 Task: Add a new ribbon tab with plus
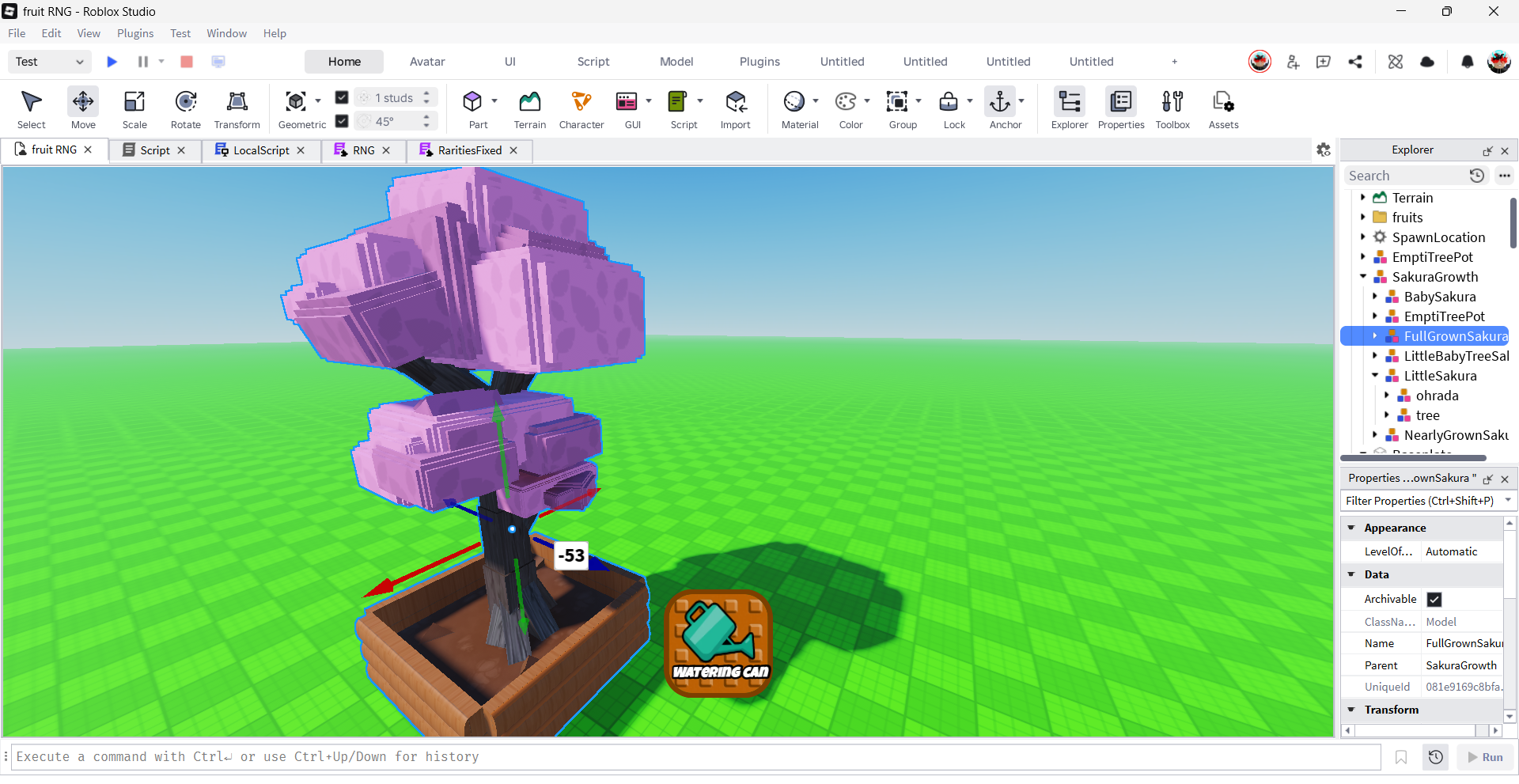1175,62
